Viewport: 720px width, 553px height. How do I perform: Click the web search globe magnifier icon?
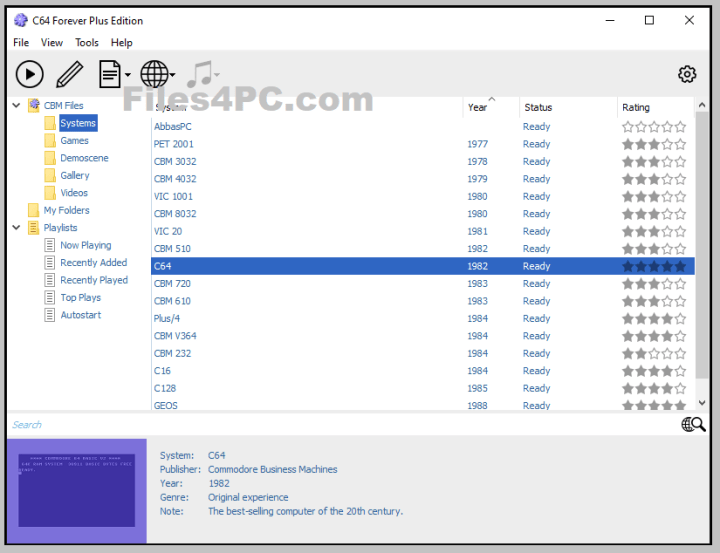693,424
